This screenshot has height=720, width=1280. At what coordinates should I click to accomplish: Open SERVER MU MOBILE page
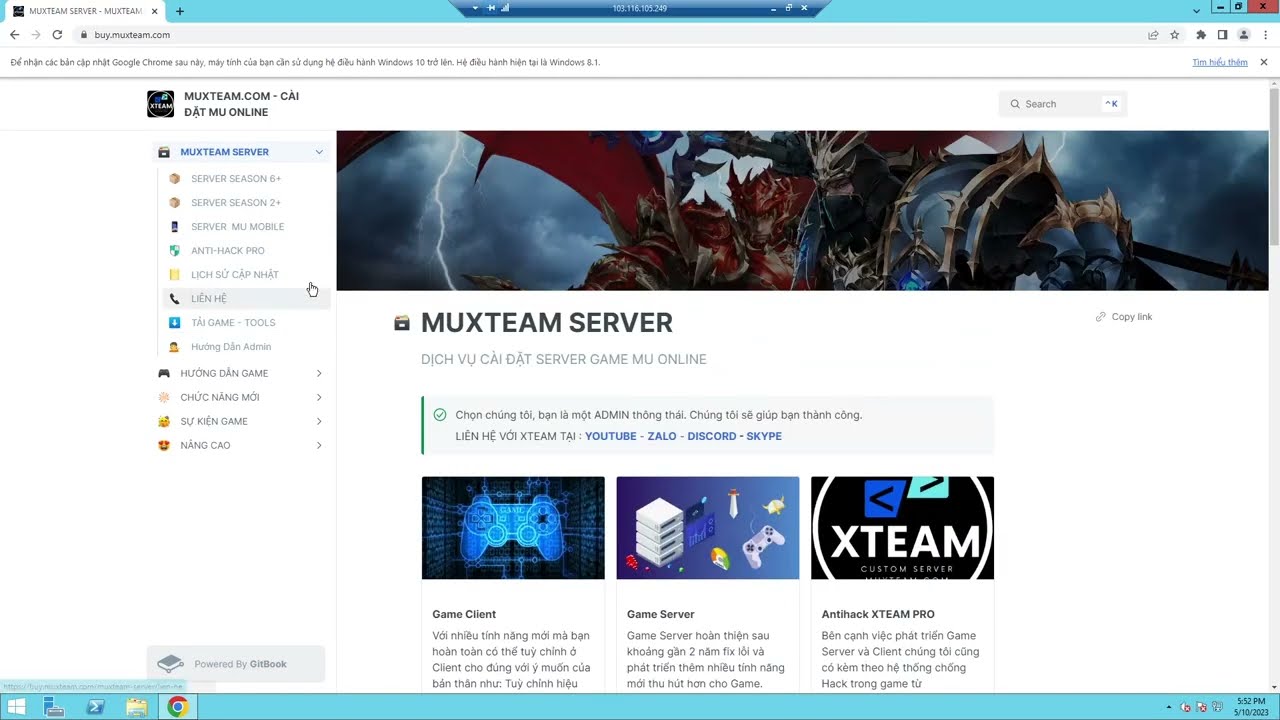tap(238, 227)
